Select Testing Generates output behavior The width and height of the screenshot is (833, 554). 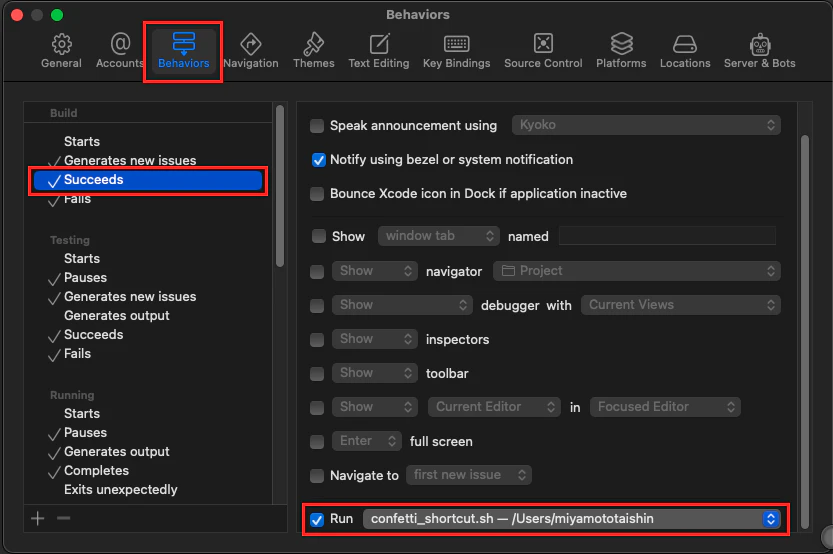(x=117, y=316)
